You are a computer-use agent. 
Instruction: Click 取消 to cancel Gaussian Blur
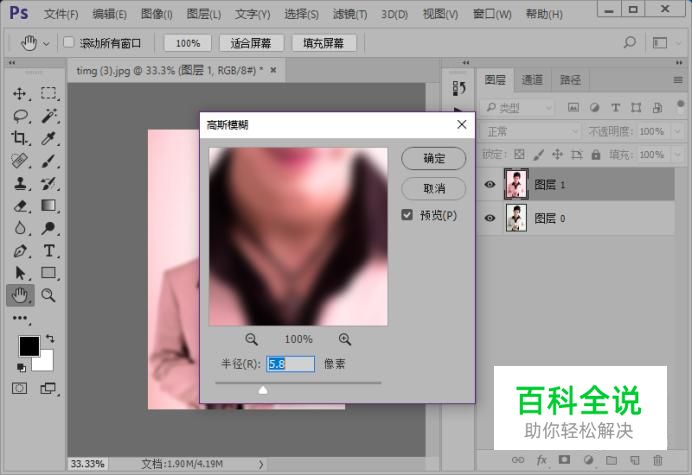434,188
